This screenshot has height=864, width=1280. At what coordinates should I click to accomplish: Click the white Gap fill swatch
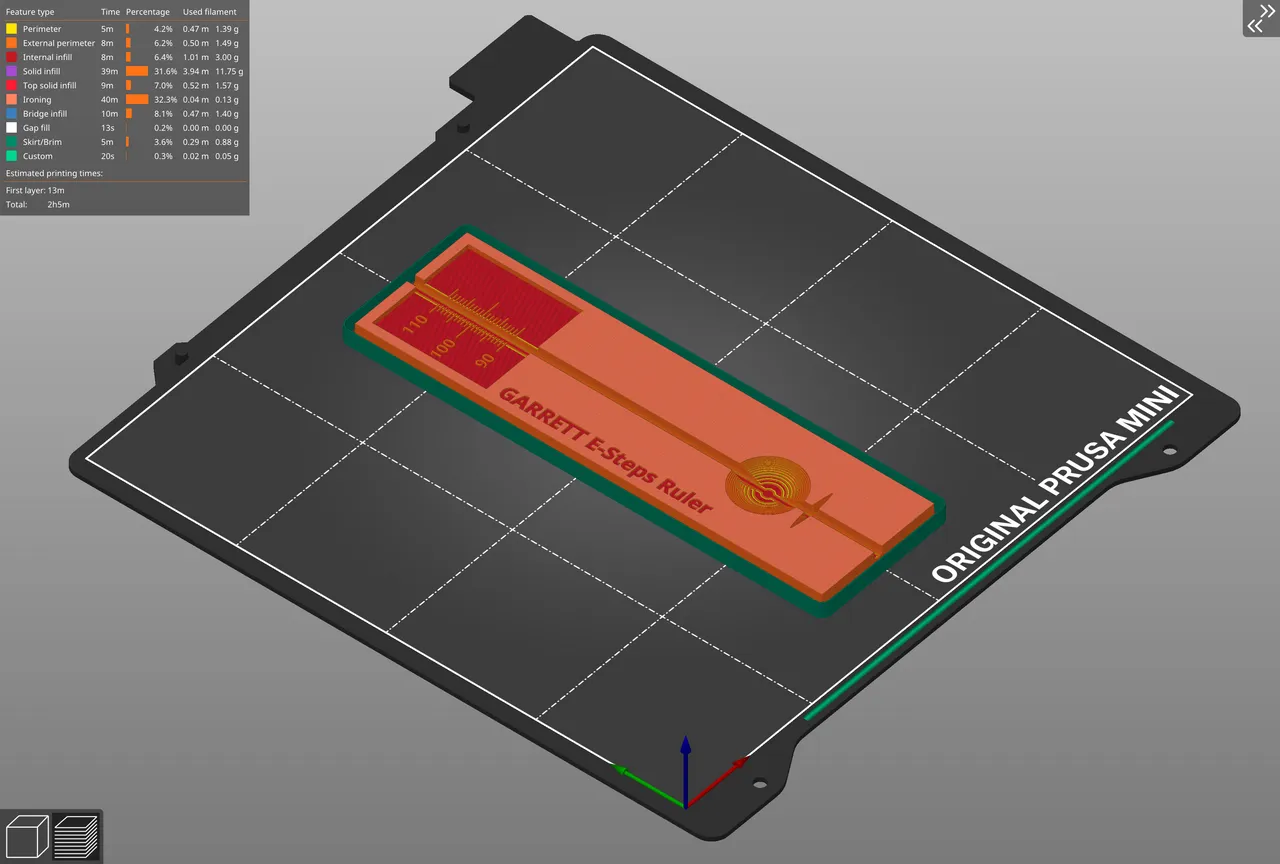pyautogui.click(x=11, y=128)
